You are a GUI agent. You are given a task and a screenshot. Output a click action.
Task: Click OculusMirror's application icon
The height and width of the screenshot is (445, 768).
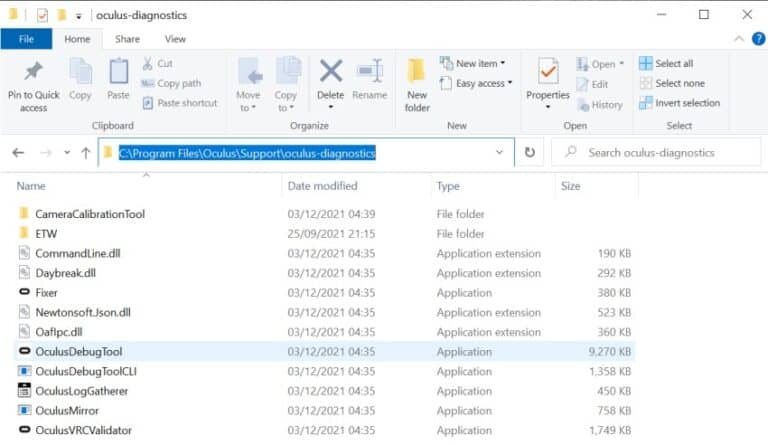(24, 410)
